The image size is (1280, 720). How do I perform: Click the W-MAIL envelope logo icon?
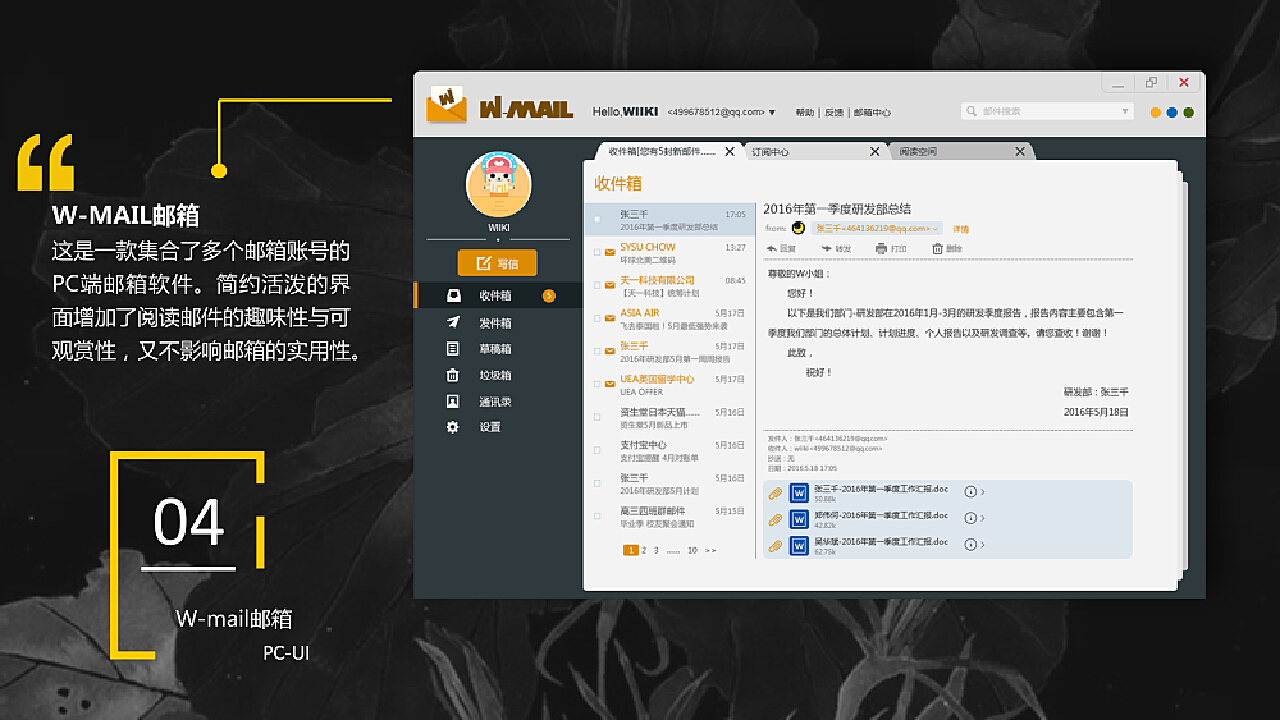click(x=447, y=105)
